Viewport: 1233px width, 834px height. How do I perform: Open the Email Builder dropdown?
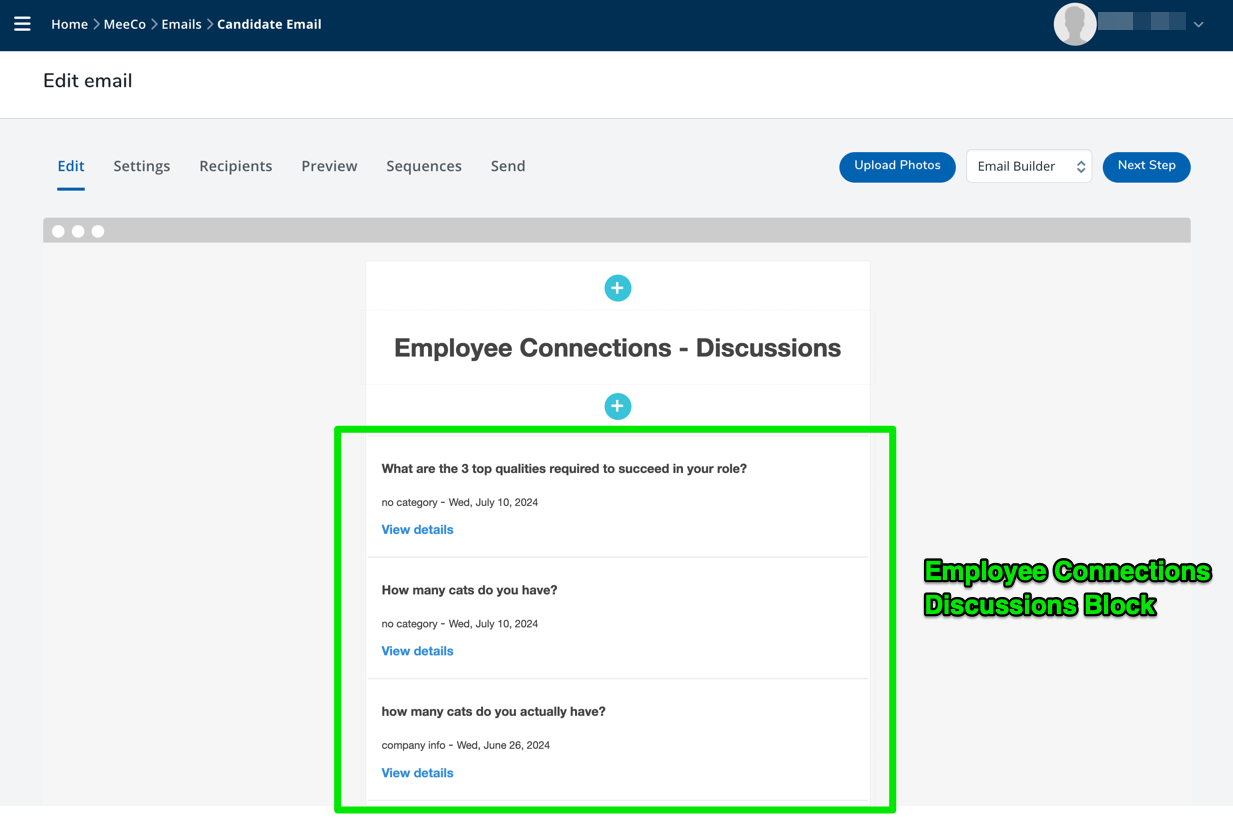tap(1028, 167)
